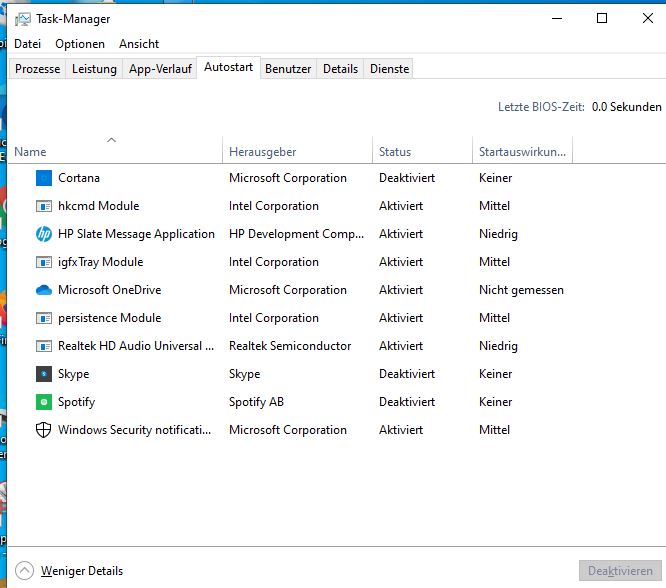Click HP Development Comp... publisher cell
Image resolution: width=666 pixels, height=588 pixels.
click(x=296, y=234)
